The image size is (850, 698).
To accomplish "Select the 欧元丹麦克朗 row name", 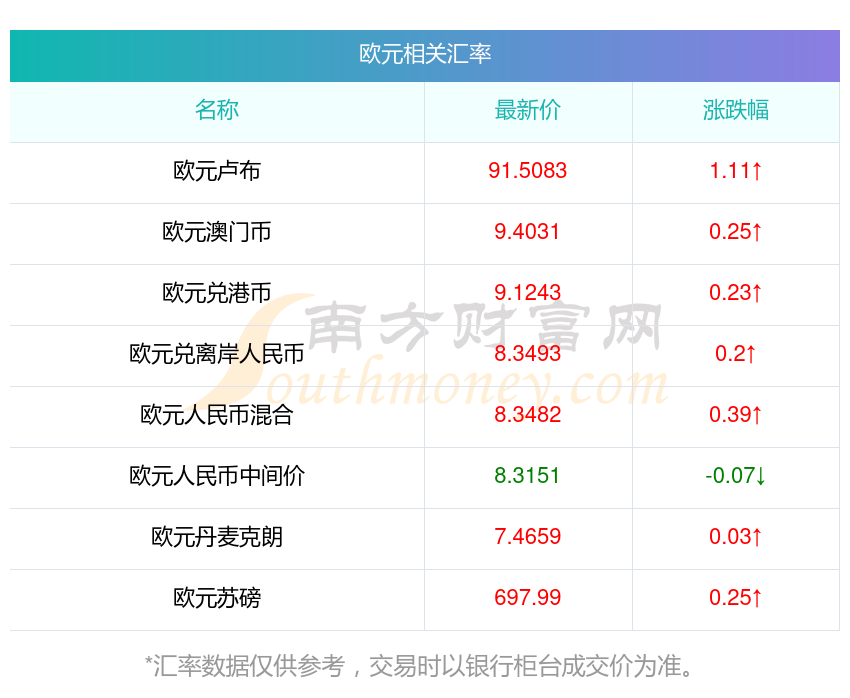I will [217, 537].
